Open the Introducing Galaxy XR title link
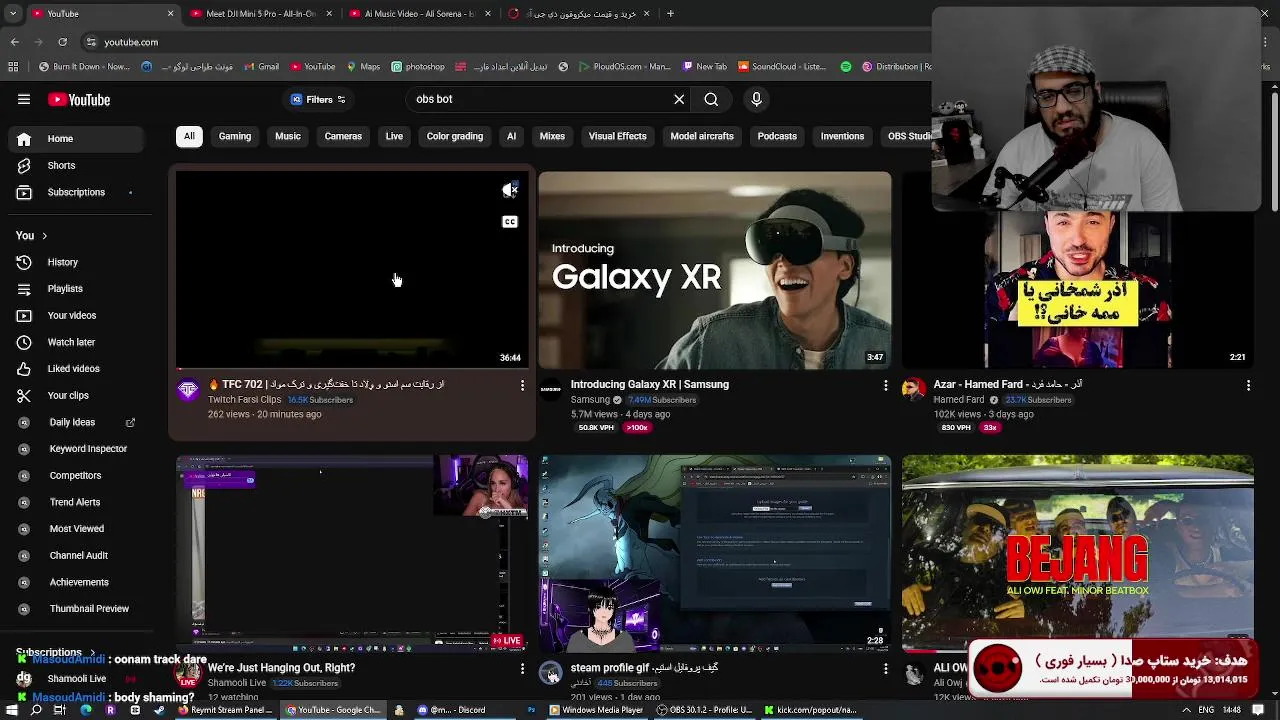 pyautogui.click(x=650, y=384)
